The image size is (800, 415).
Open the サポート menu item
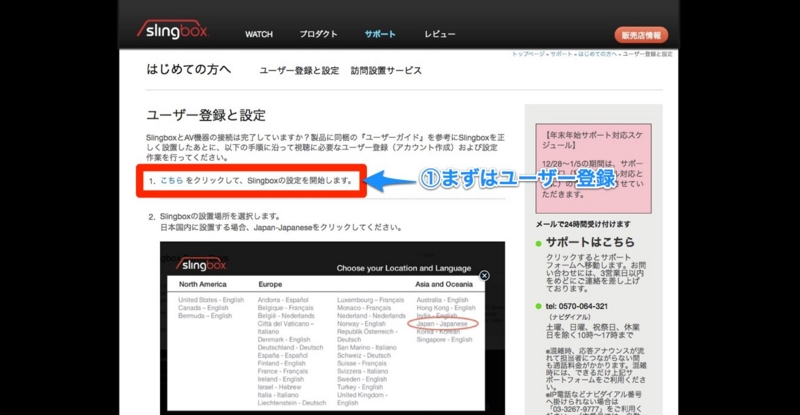click(380, 34)
